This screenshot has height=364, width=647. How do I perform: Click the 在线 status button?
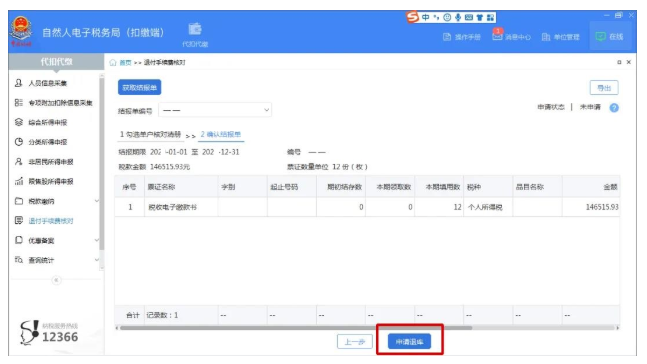pos(609,37)
